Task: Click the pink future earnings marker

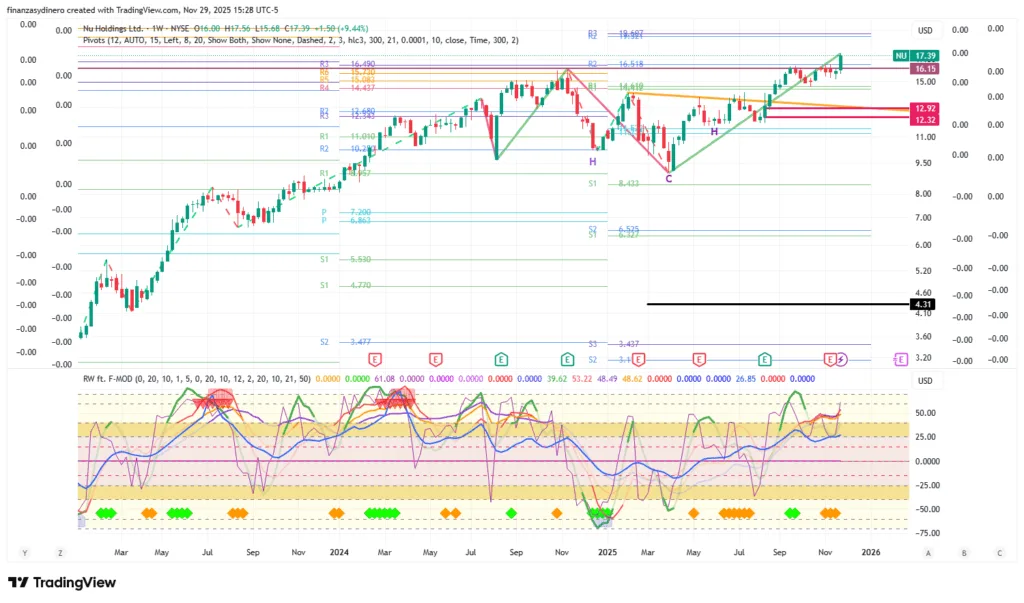Action: coord(900,358)
